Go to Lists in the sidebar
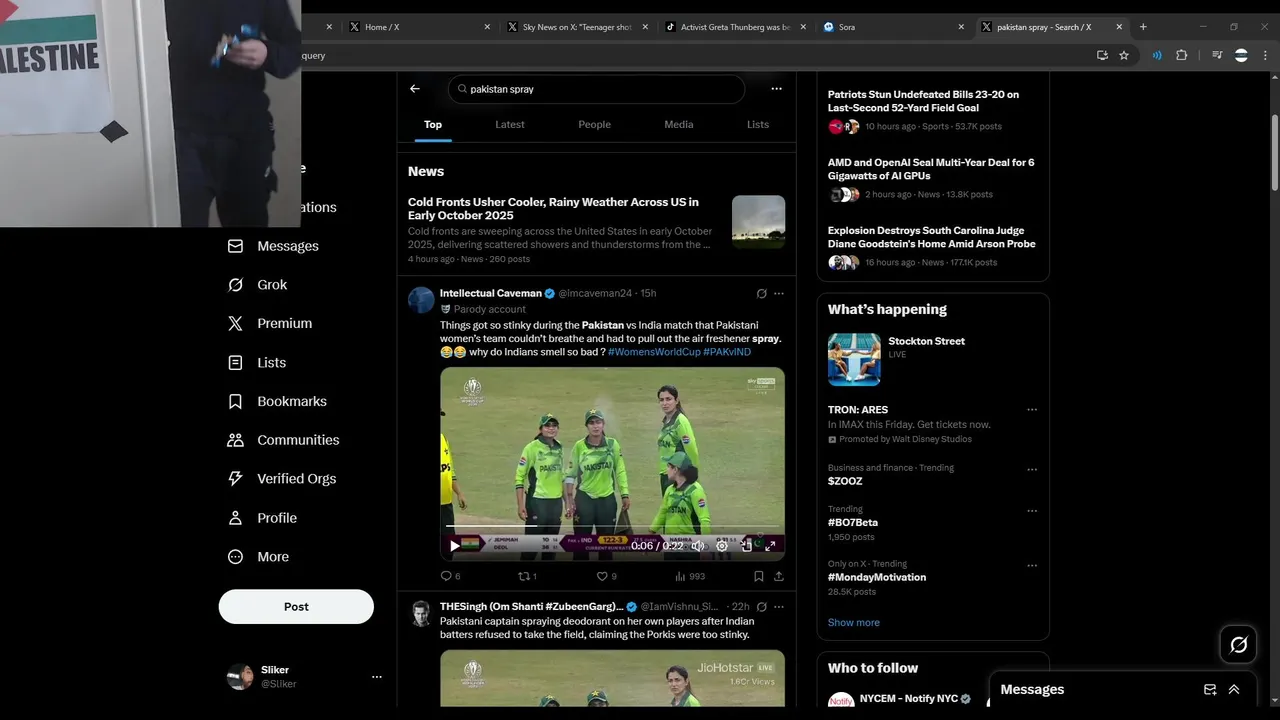Viewport: 1280px width, 720px height. tap(257, 363)
